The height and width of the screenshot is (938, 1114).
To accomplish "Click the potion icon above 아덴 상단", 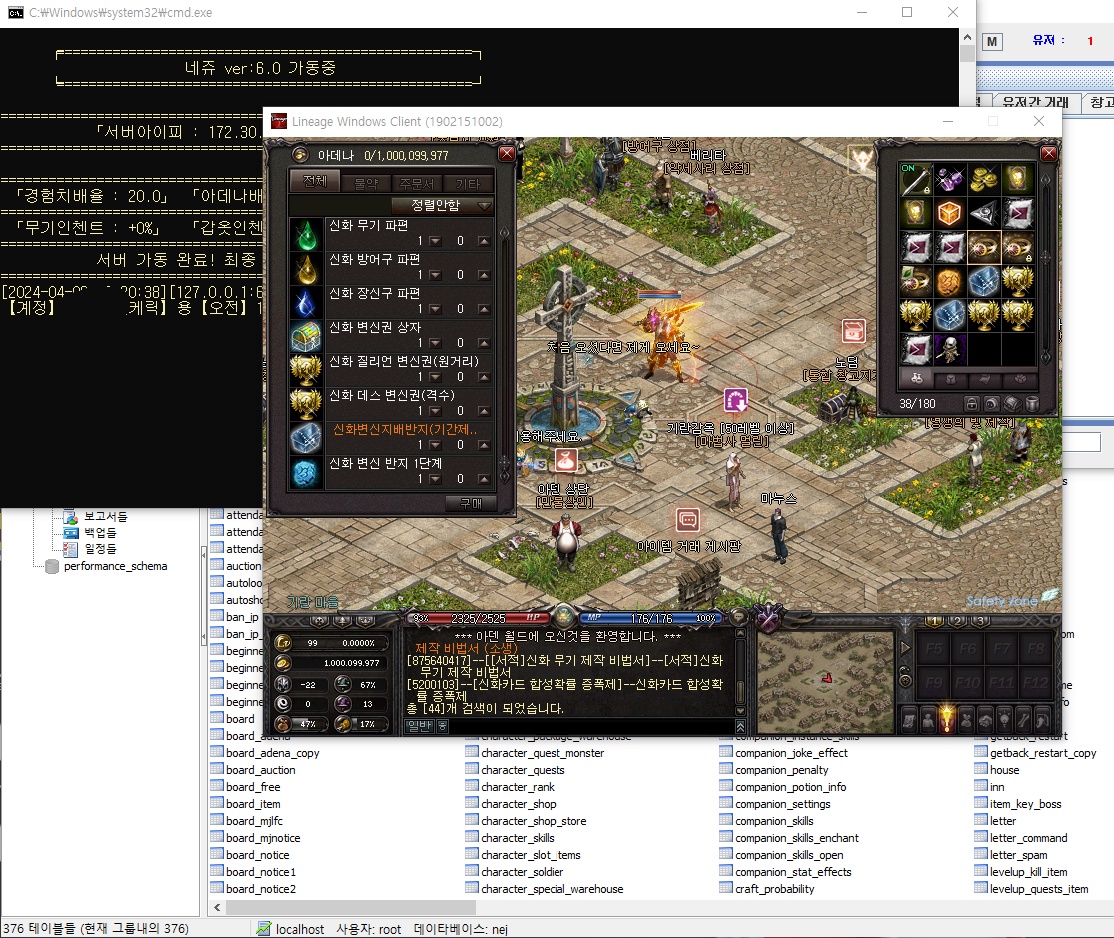I will (x=566, y=460).
